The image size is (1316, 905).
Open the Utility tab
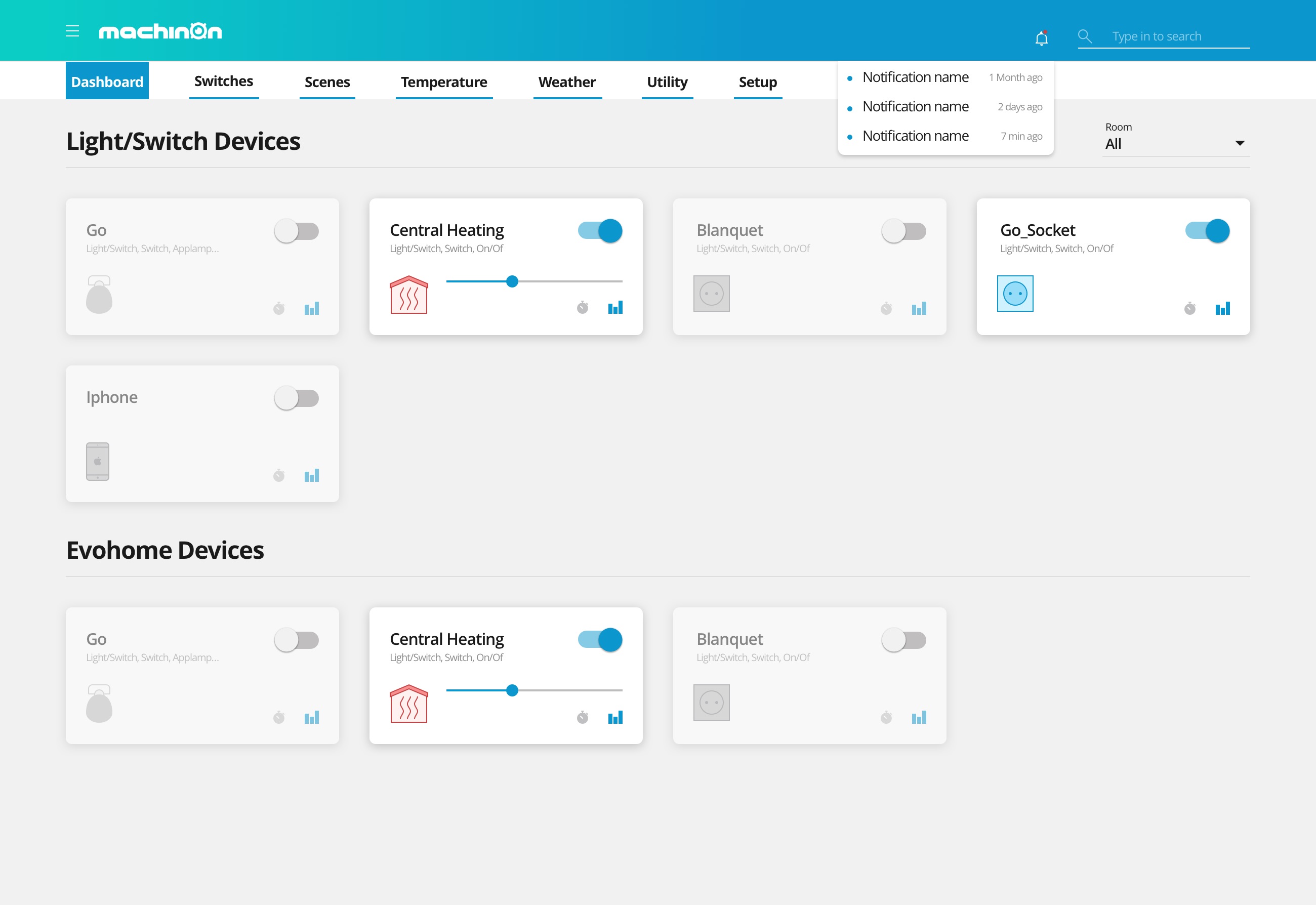point(667,82)
